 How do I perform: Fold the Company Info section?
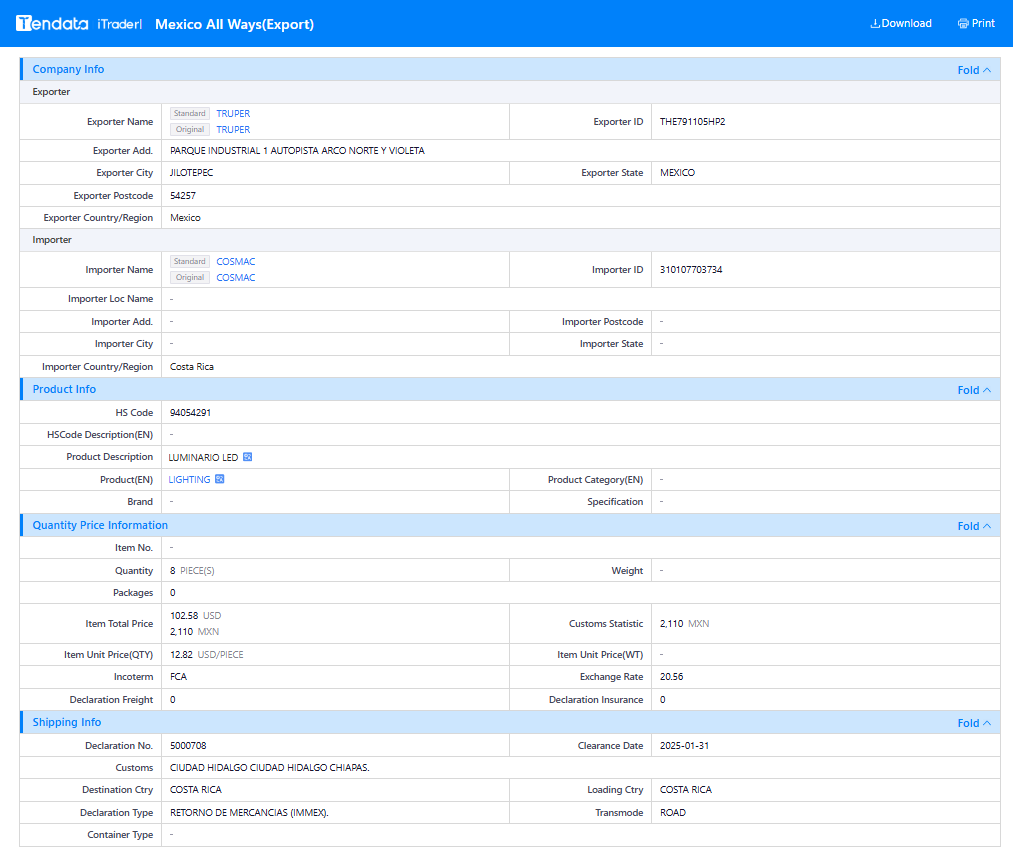pos(974,70)
